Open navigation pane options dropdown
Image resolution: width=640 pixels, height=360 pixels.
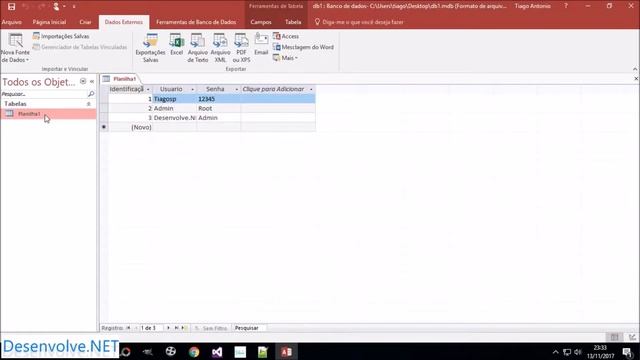[x=83, y=81]
